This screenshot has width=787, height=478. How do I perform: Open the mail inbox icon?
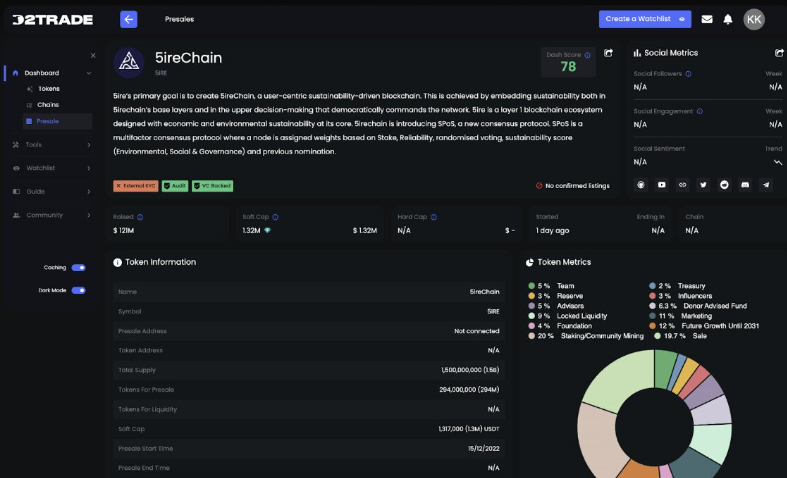(707, 20)
